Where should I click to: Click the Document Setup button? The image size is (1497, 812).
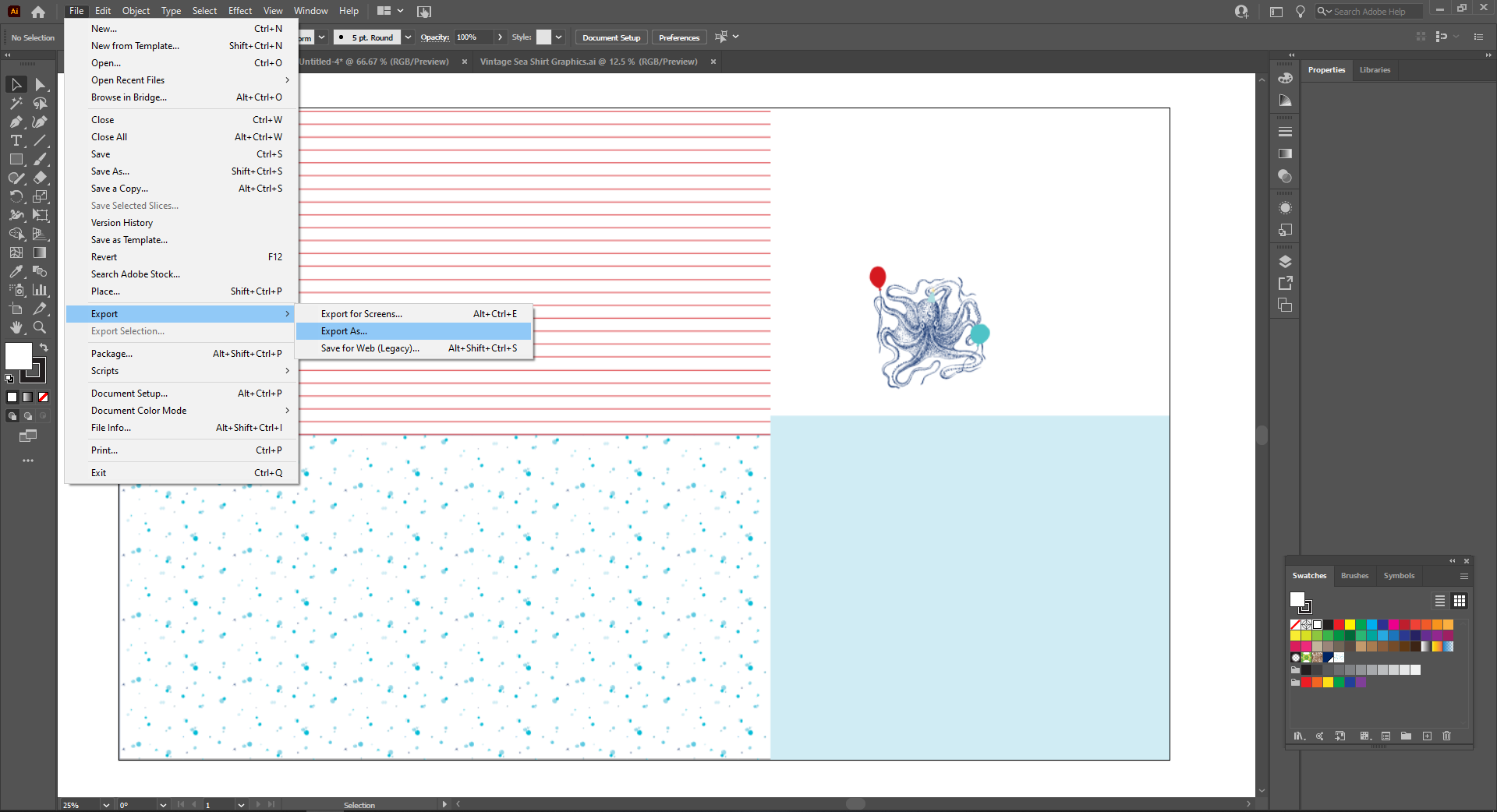[x=611, y=37]
